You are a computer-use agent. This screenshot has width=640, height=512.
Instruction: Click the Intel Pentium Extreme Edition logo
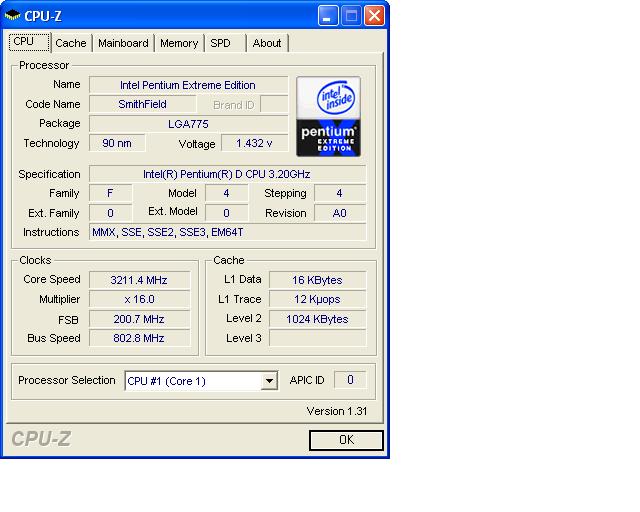(x=328, y=116)
